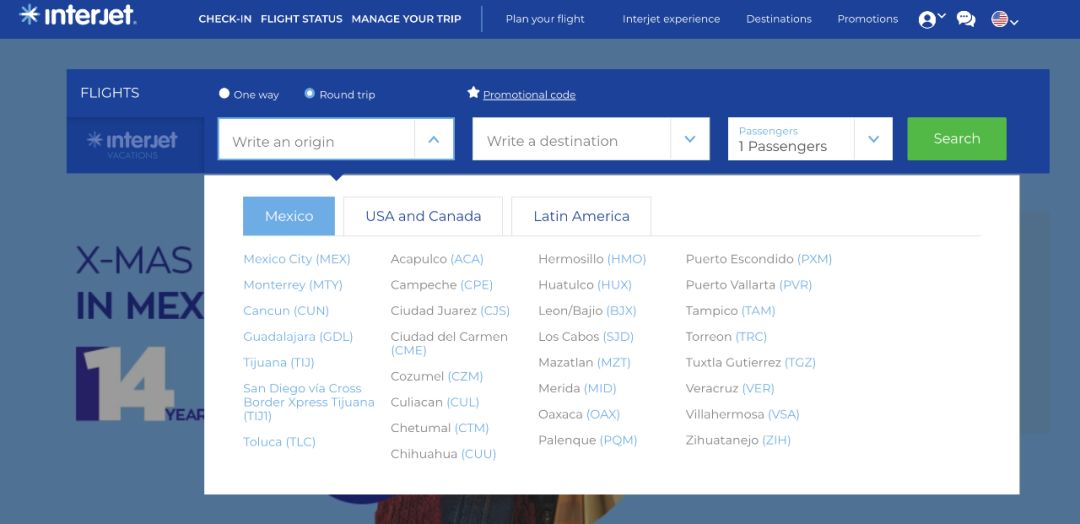Expand the Passengers dropdown chevron
This screenshot has width=1080, height=524.
(x=873, y=139)
